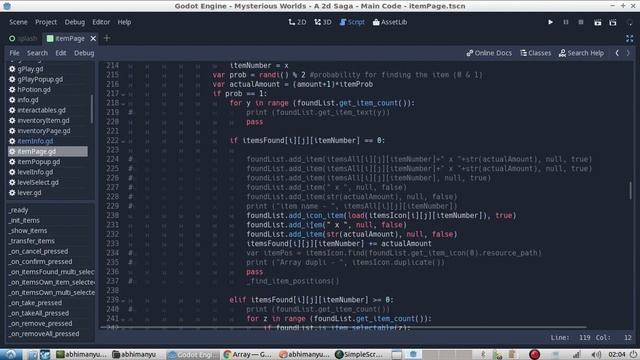Screen dimensions: 640x360
Task: Open the AssetLib workspace
Action: [390, 22]
